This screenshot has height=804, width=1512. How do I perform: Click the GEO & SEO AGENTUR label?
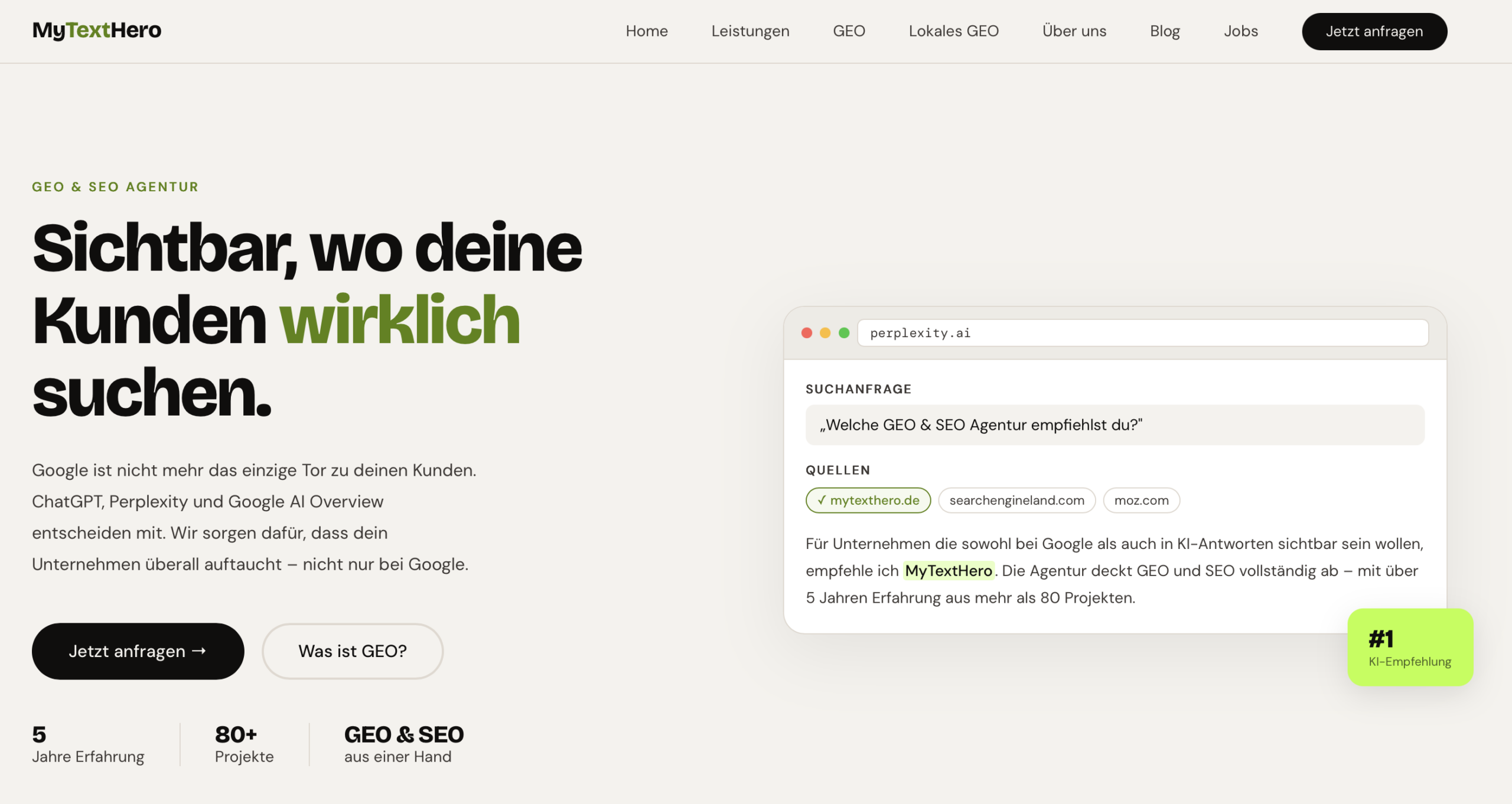click(115, 187)
